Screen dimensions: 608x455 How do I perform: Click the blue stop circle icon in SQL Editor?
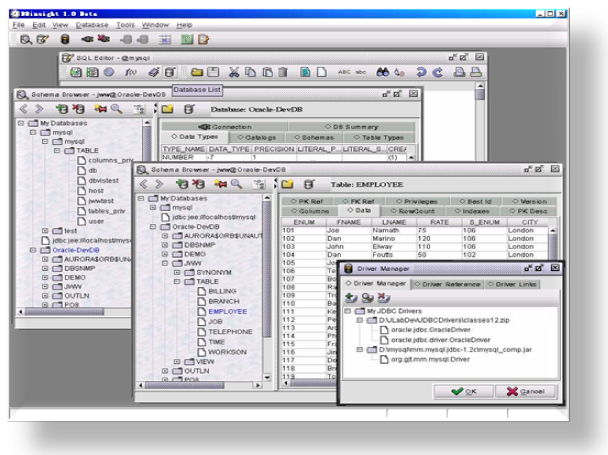[x=109, y=72]
